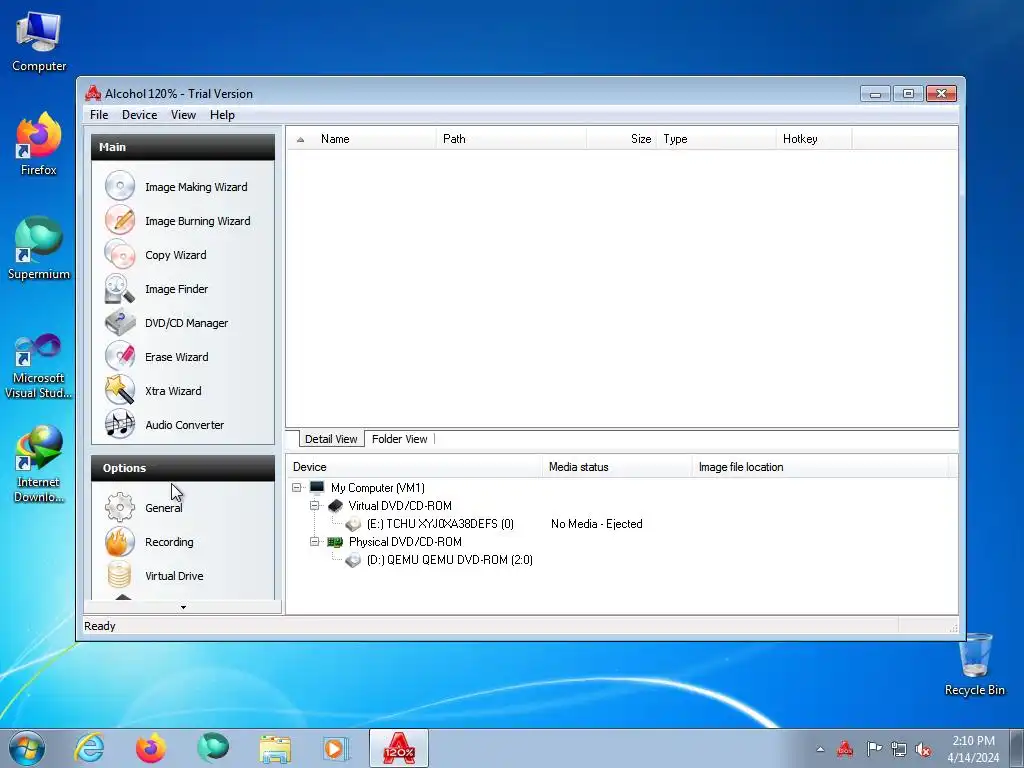The width and height of the screenshot is (1024, 768).
Task: Open the Windows Start menu
Action: tap(26, 748)
